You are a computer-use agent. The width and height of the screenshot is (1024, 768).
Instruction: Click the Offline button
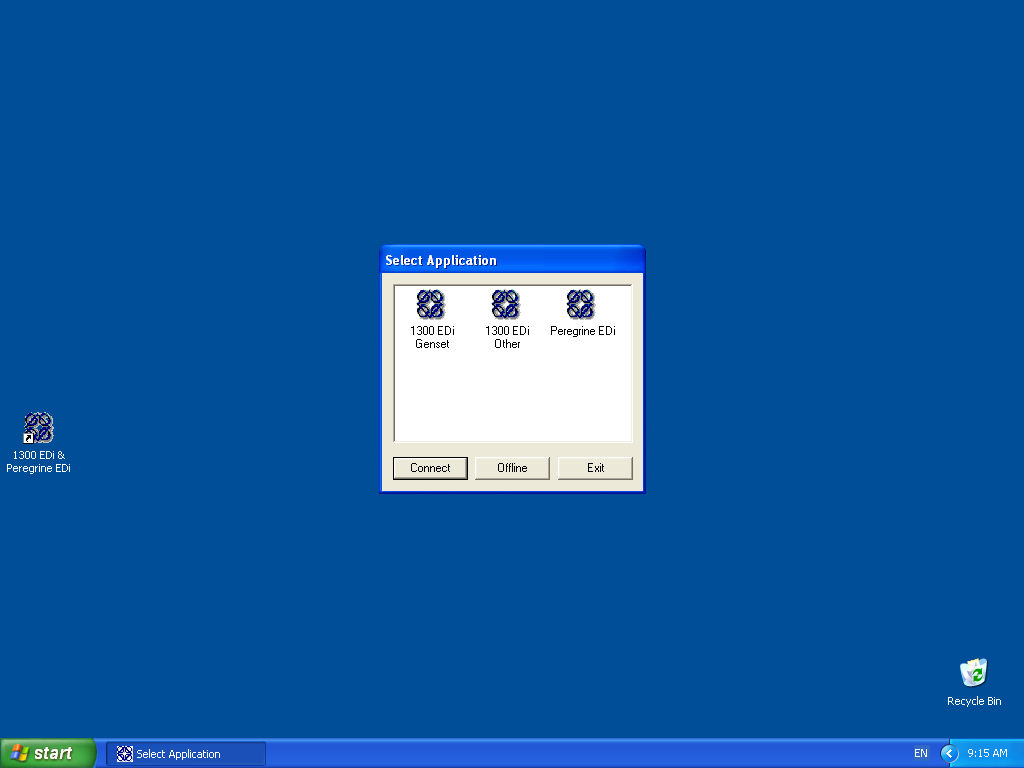(512, 468)
